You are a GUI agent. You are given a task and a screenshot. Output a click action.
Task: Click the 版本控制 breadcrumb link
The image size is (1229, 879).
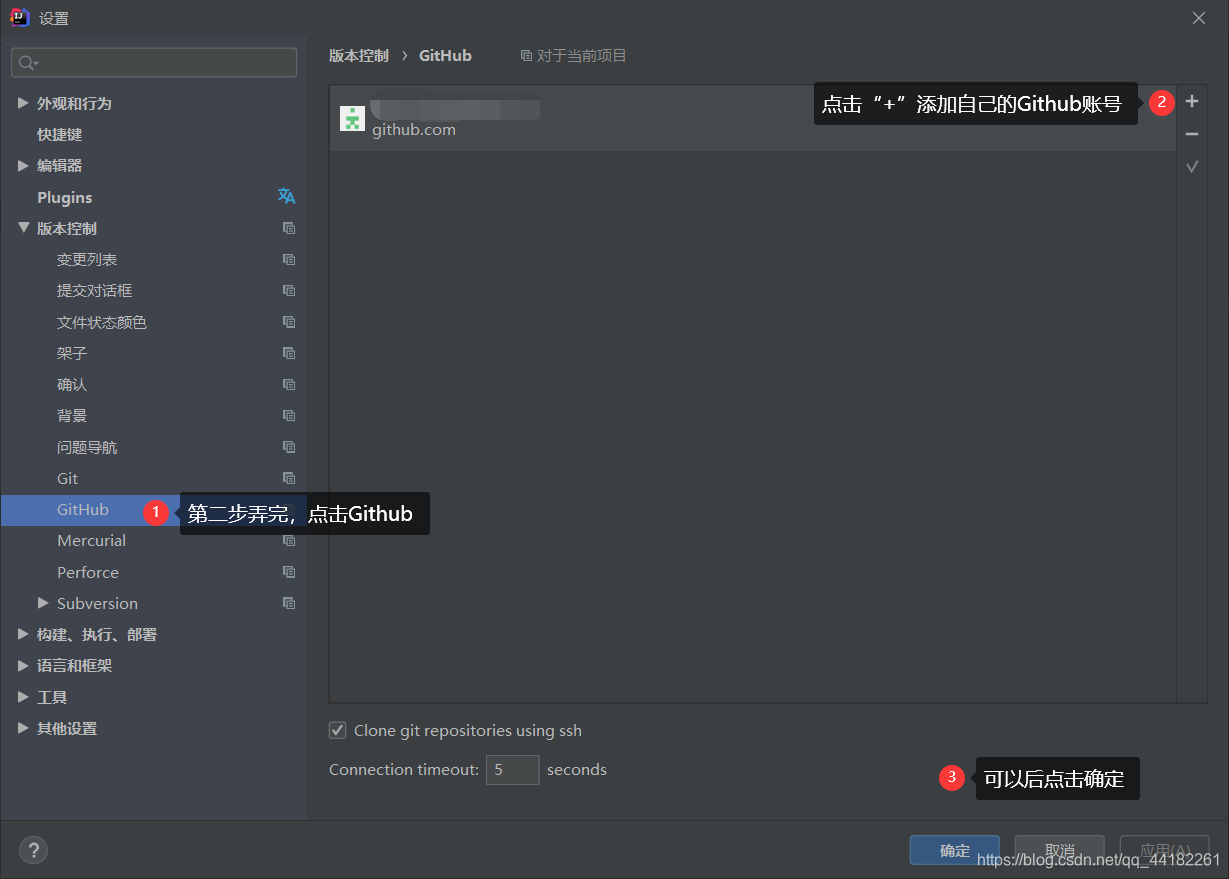[x=359, y=56]
